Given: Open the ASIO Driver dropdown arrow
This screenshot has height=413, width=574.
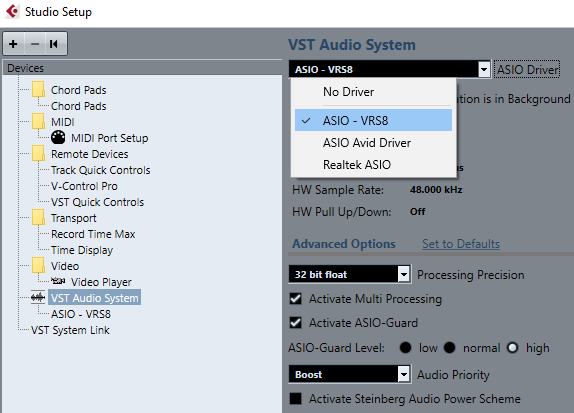Looking at the screenshot, I should point(484,69).
